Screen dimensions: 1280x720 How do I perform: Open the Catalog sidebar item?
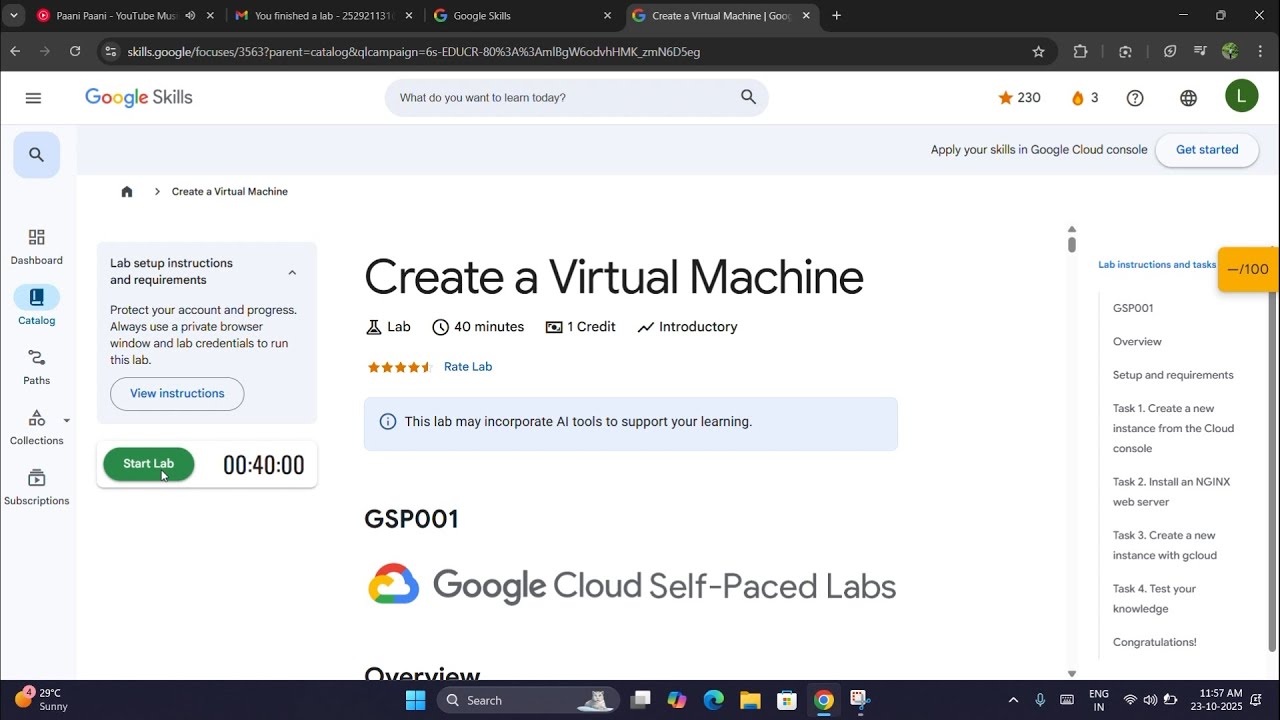coord(37,307)
